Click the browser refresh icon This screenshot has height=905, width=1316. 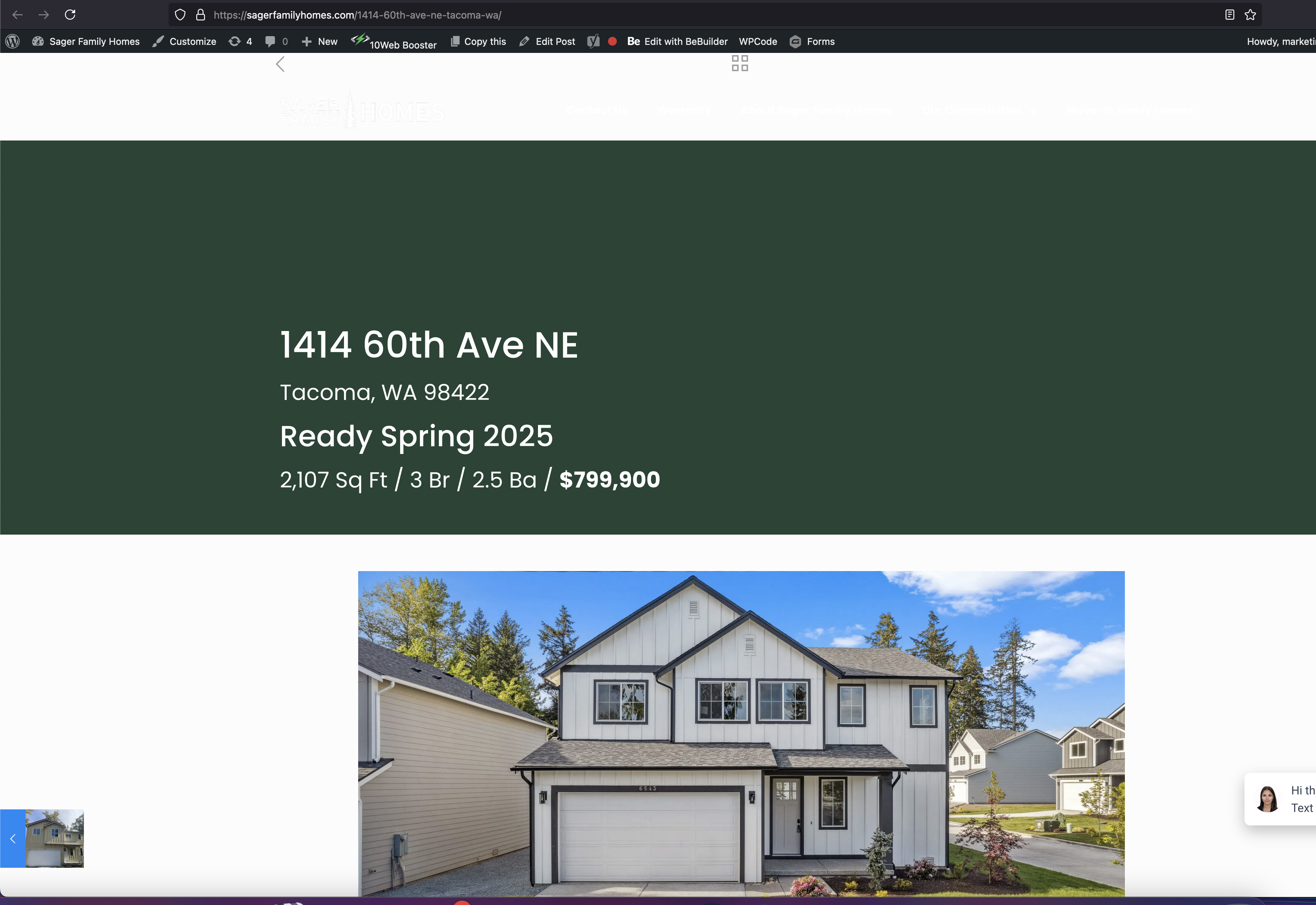(x=70, y=14)
